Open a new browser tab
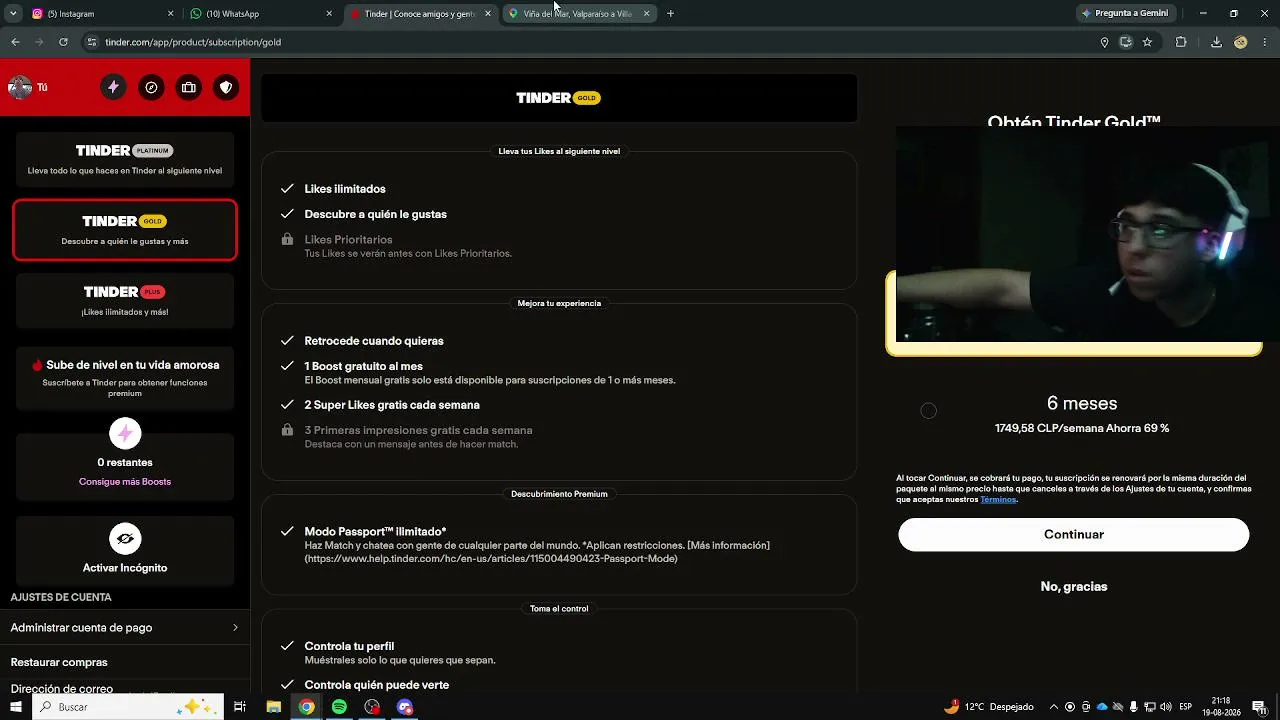Image resolution: width=1280 pixels, height=720 pixels. (x=670, y=14)
